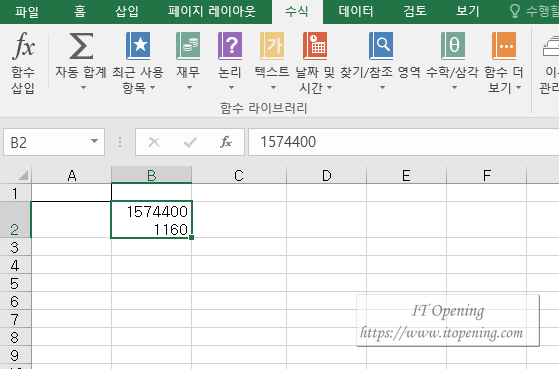Select row 3 header

tap(15, 247)
